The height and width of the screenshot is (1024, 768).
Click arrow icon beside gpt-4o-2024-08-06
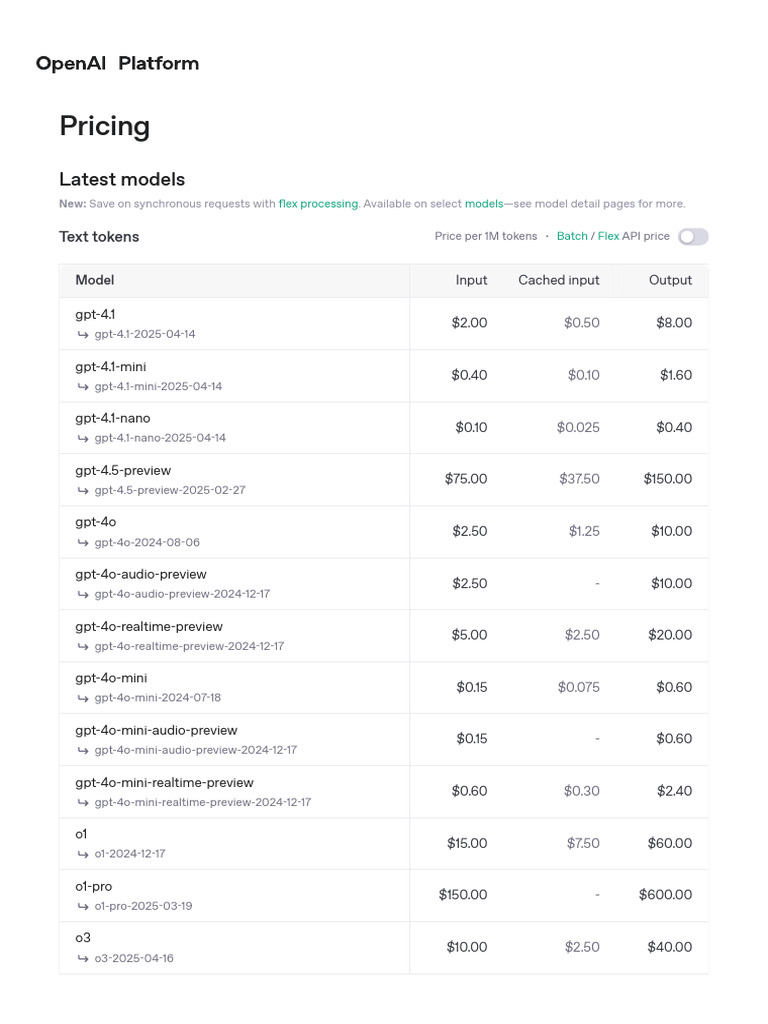point(83,542)
